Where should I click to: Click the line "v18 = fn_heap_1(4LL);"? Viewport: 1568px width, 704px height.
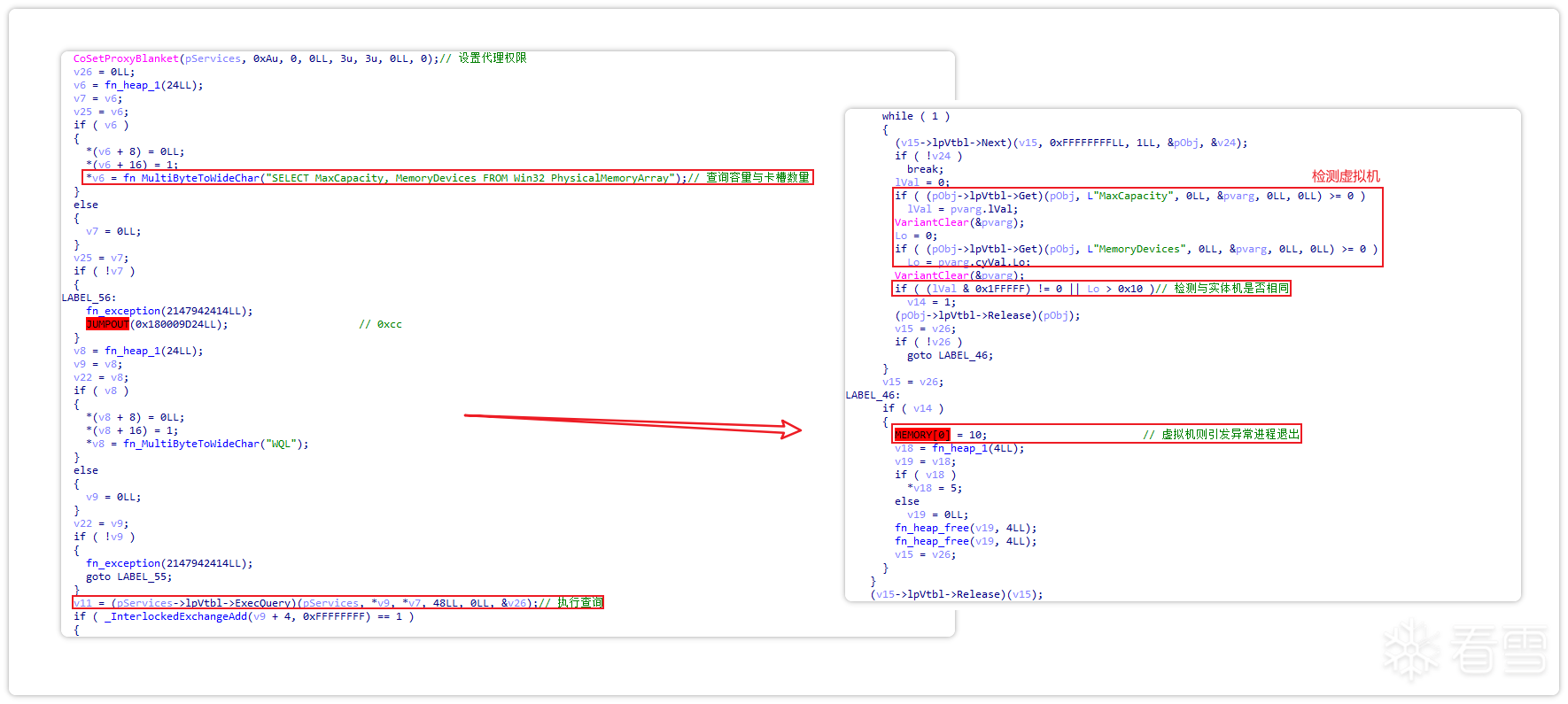[959, 448]
